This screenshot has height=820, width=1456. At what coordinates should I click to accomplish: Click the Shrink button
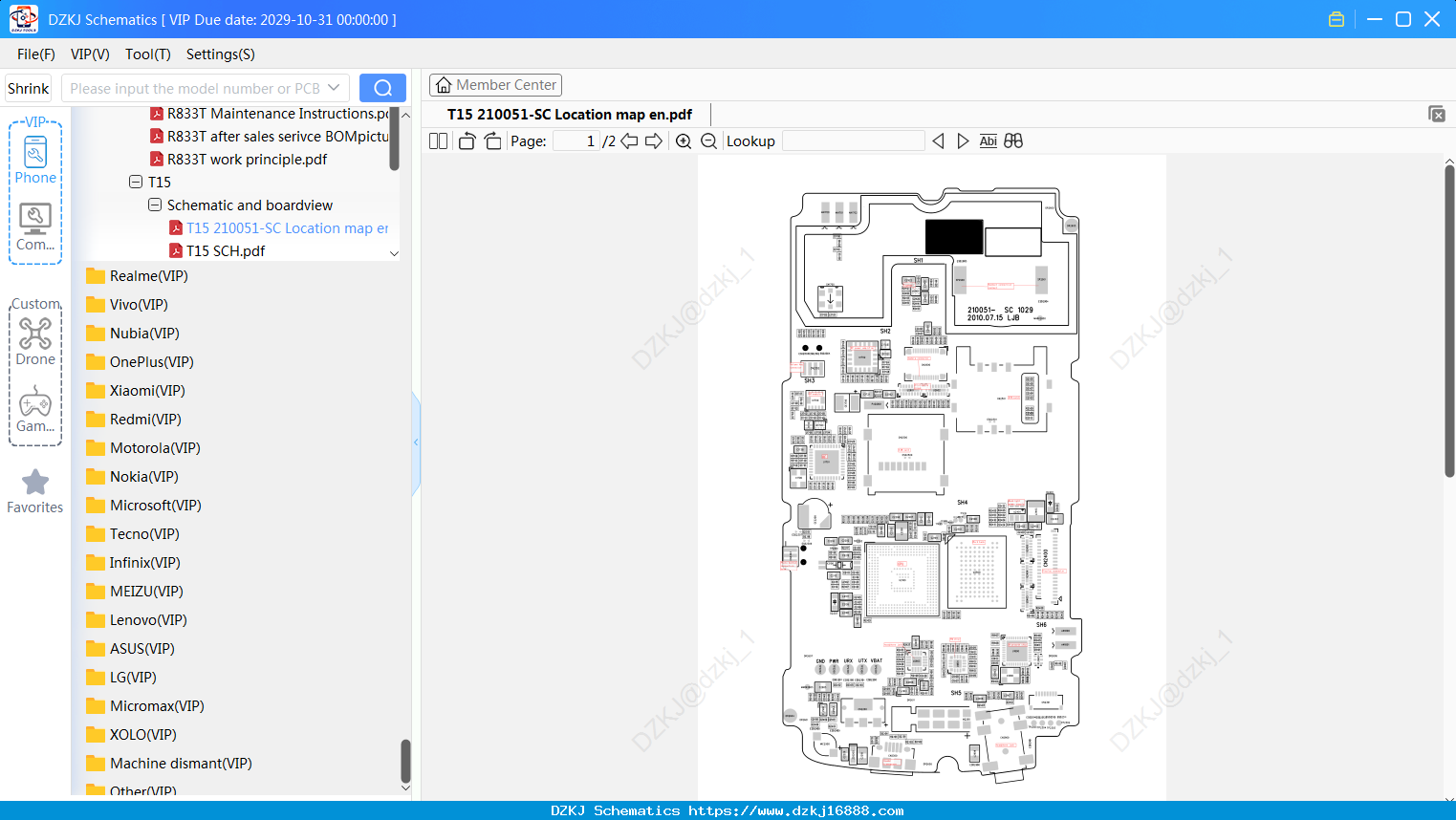pos(28,88)
